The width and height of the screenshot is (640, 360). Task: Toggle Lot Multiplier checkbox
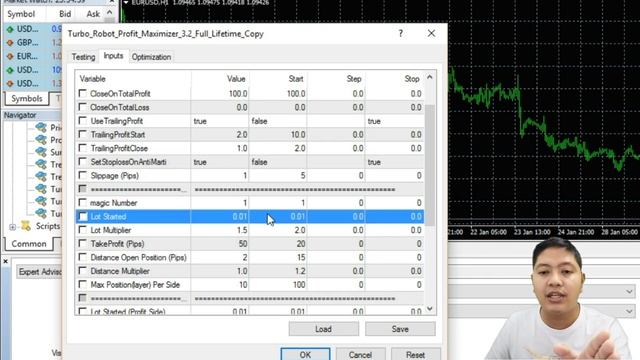(82, 230)
